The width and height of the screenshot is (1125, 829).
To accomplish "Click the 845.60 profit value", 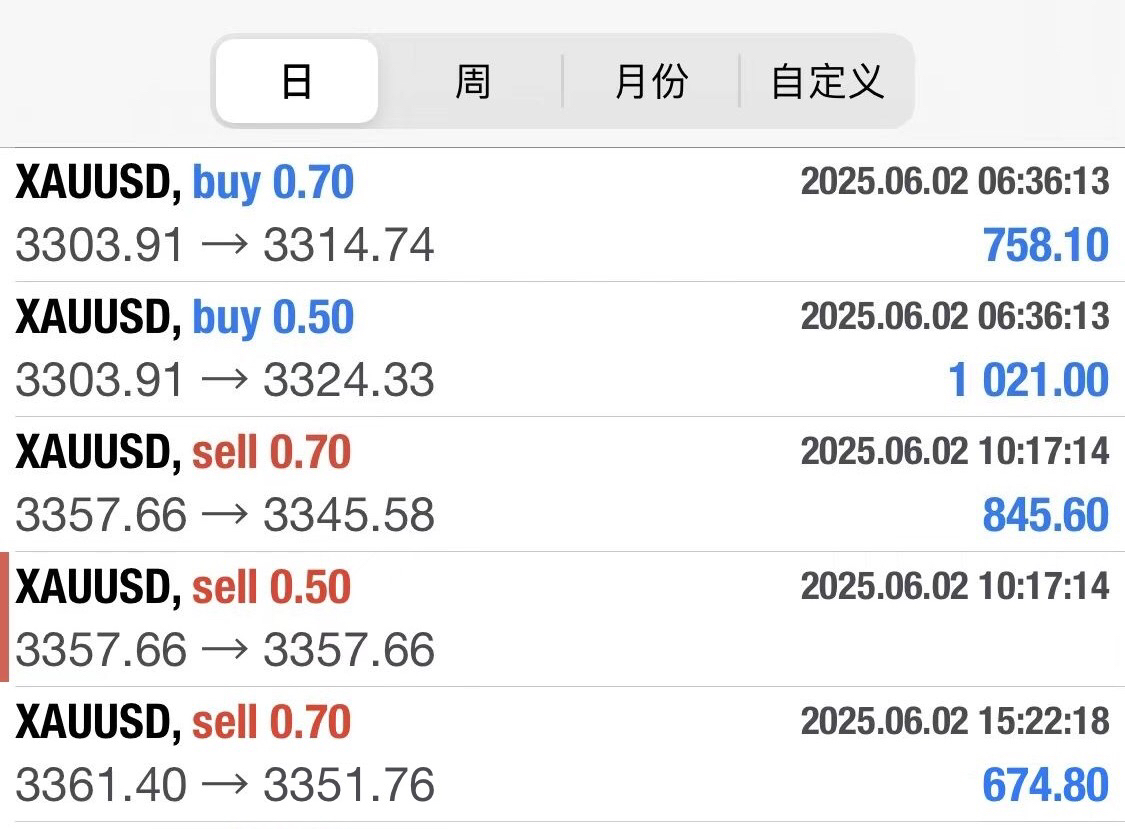I will coord(1045,515).
